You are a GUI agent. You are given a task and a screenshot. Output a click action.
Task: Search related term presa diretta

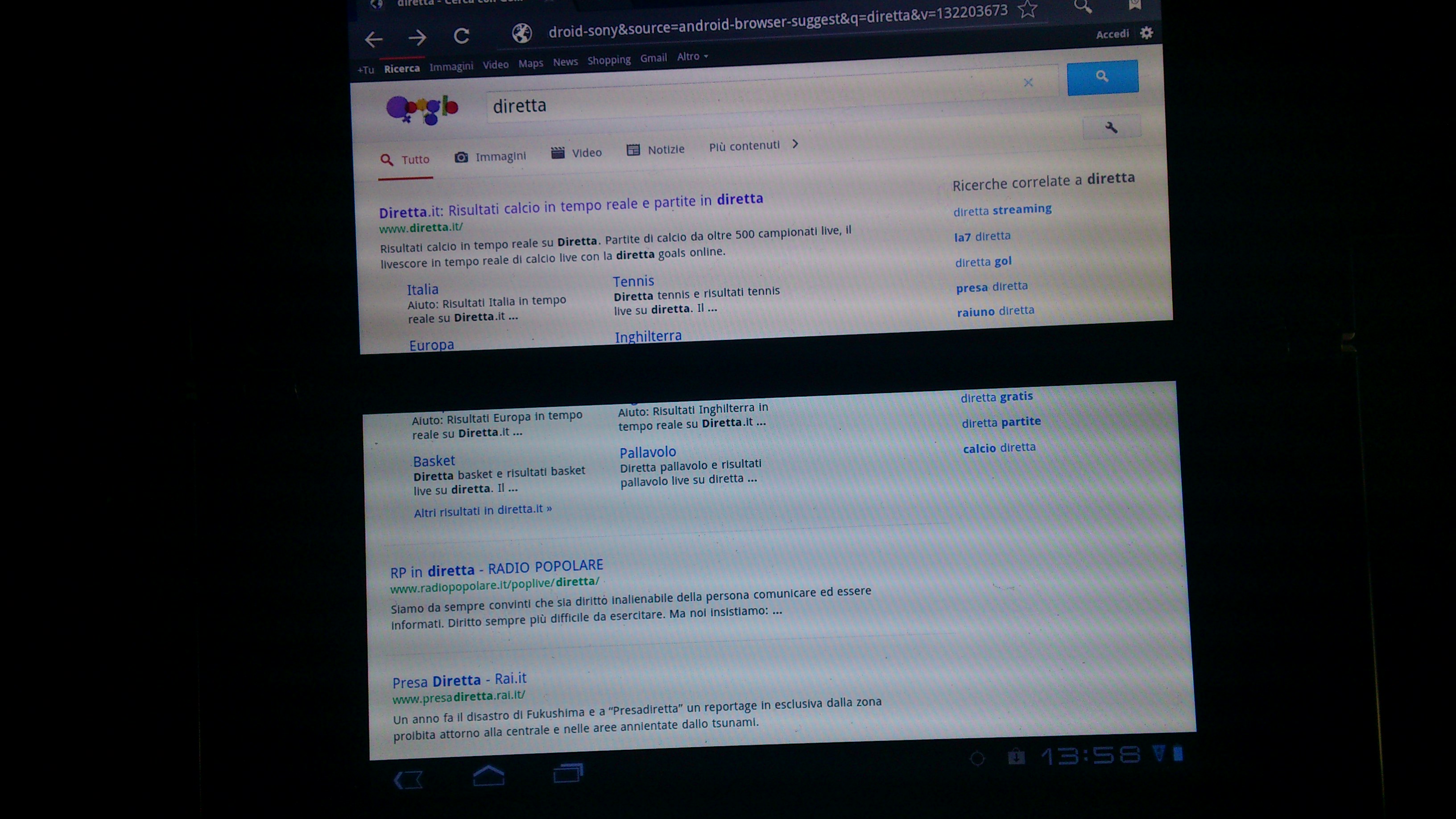992,286
